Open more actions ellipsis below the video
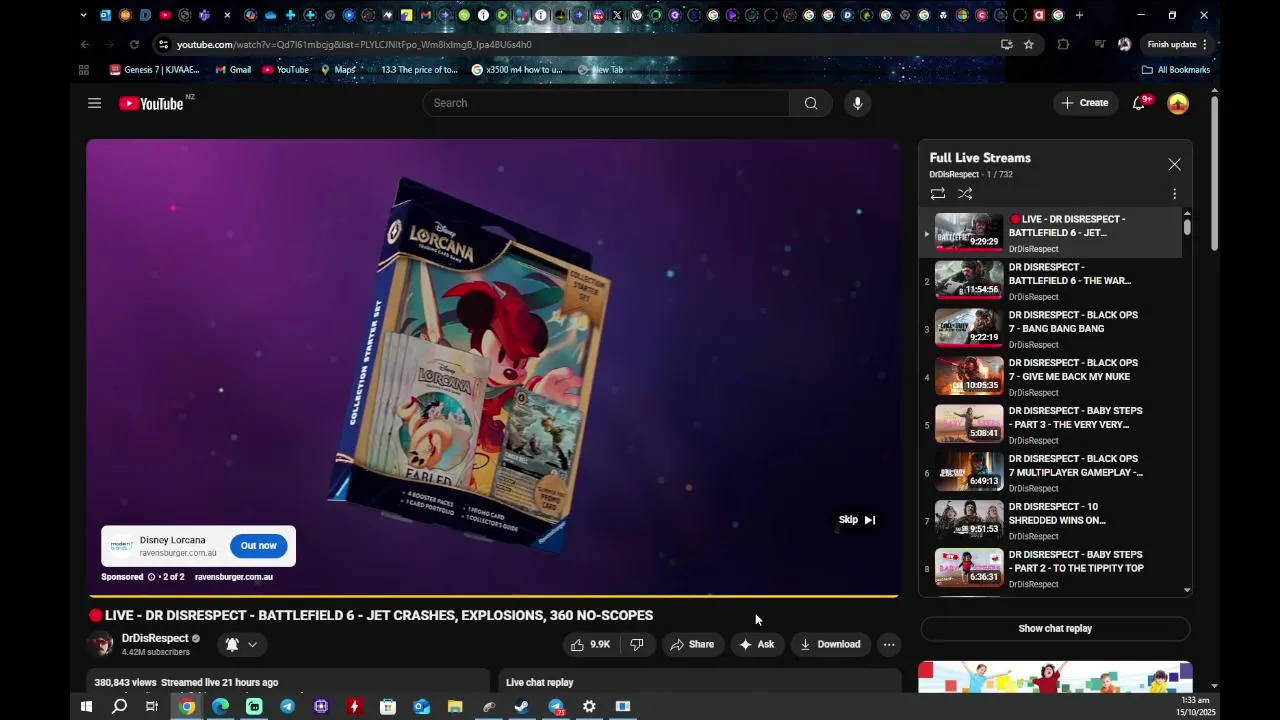 889,645
